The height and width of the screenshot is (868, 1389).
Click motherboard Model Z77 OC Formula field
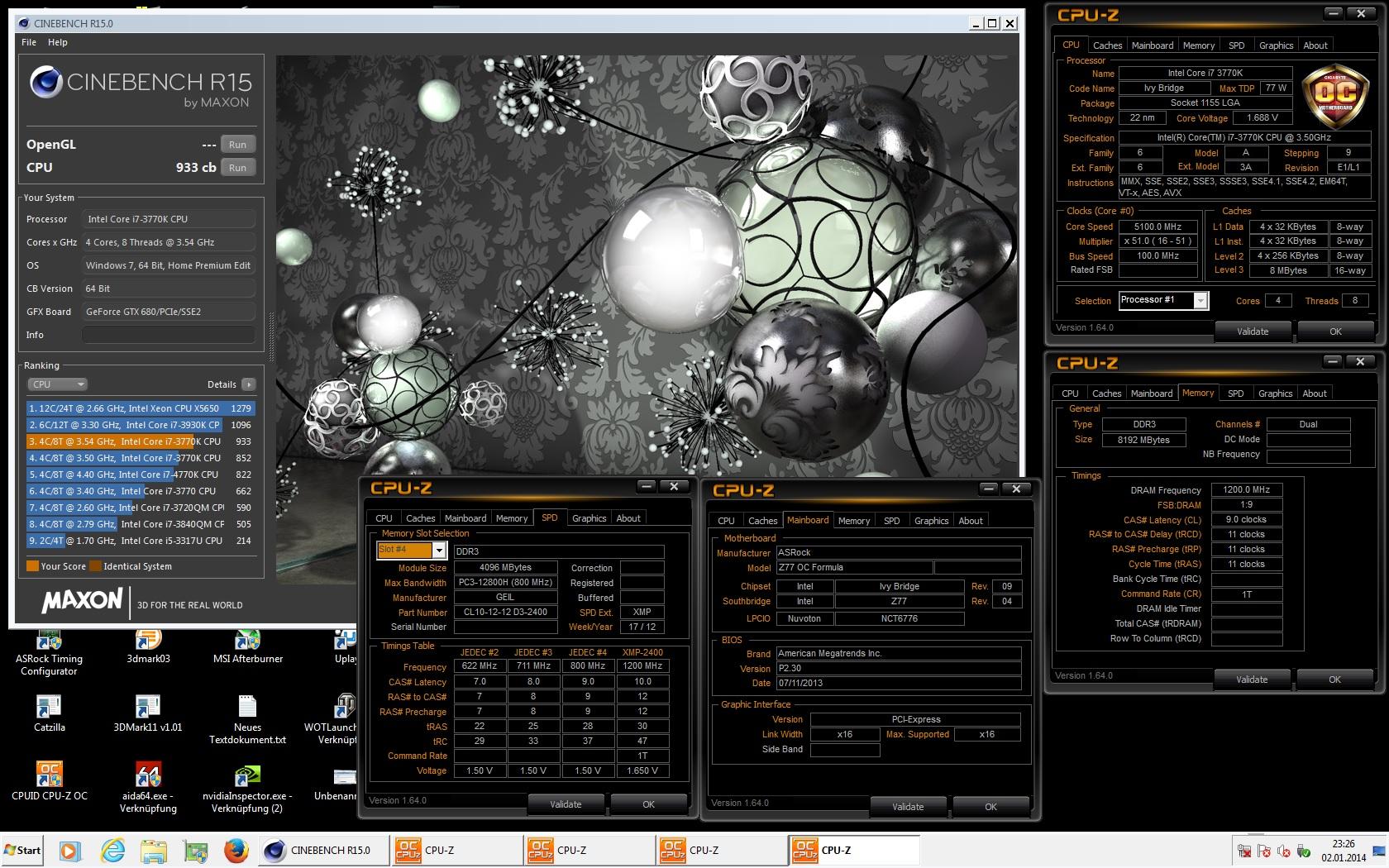854,567
